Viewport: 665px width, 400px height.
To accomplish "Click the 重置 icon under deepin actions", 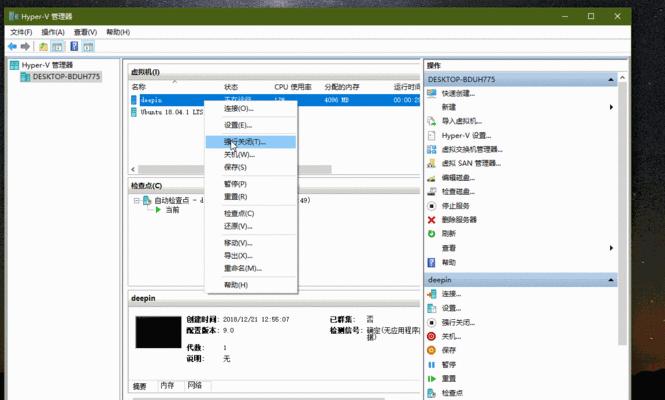I will pyautogui.click(x=432, y=379).
